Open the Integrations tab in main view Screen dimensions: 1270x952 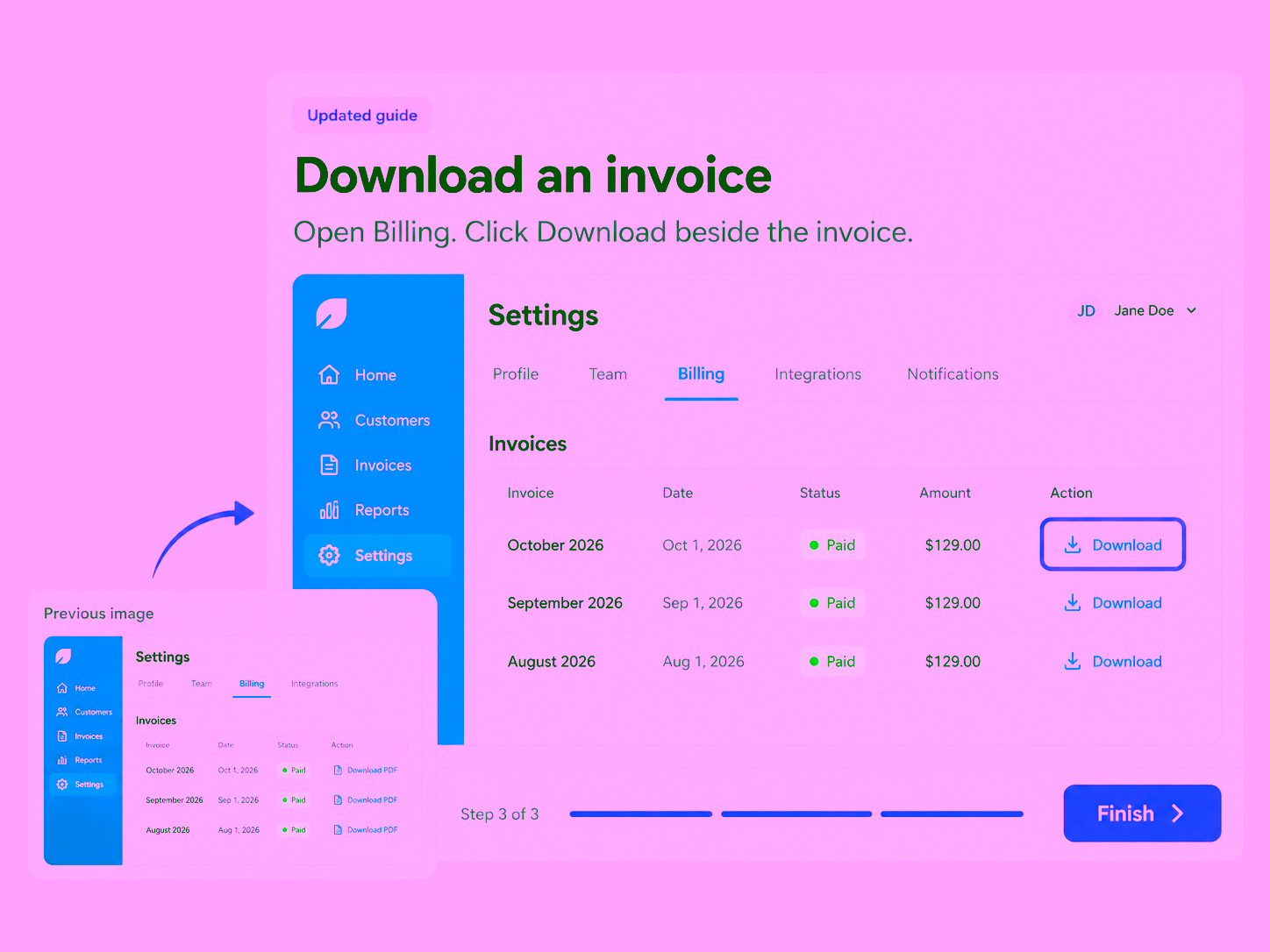tap(817, 374)
